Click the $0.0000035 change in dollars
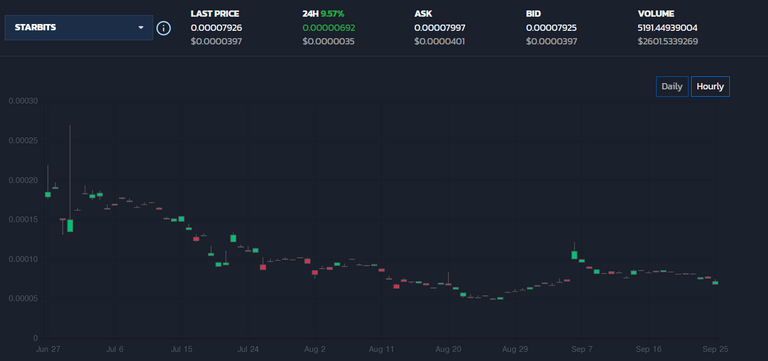Viewport: 768px width, 361px height. coord(328,42)
